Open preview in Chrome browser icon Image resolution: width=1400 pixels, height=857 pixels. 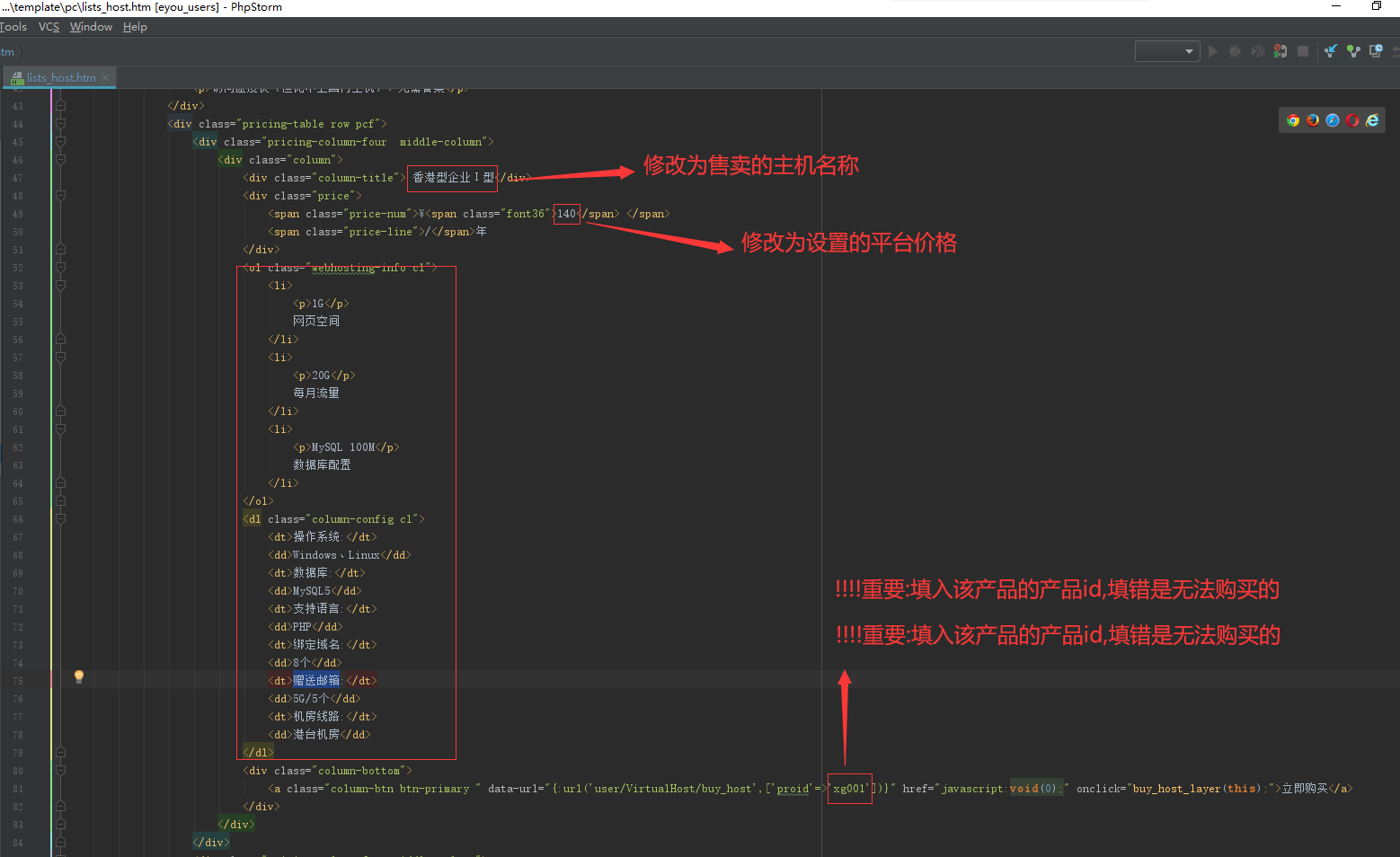coord(1293,120)
